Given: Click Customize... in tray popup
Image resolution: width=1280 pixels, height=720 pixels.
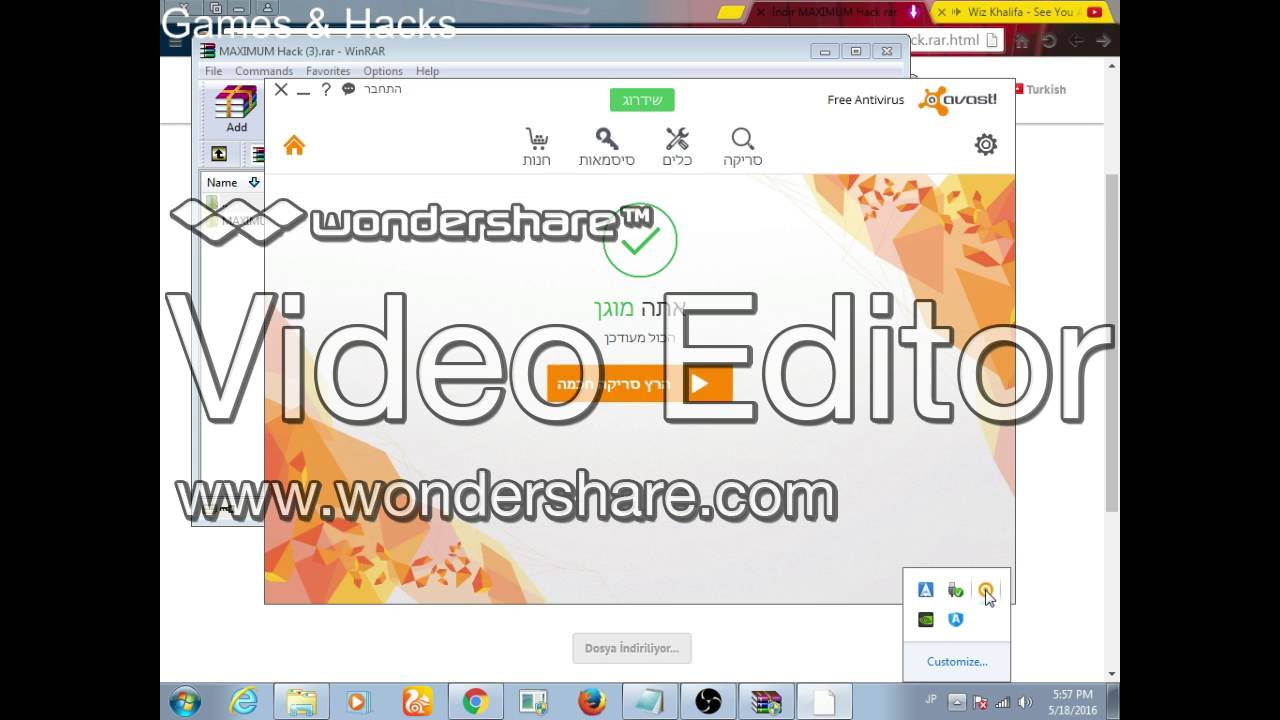Looking at the screenshot, I should click(x=957, y=661).
